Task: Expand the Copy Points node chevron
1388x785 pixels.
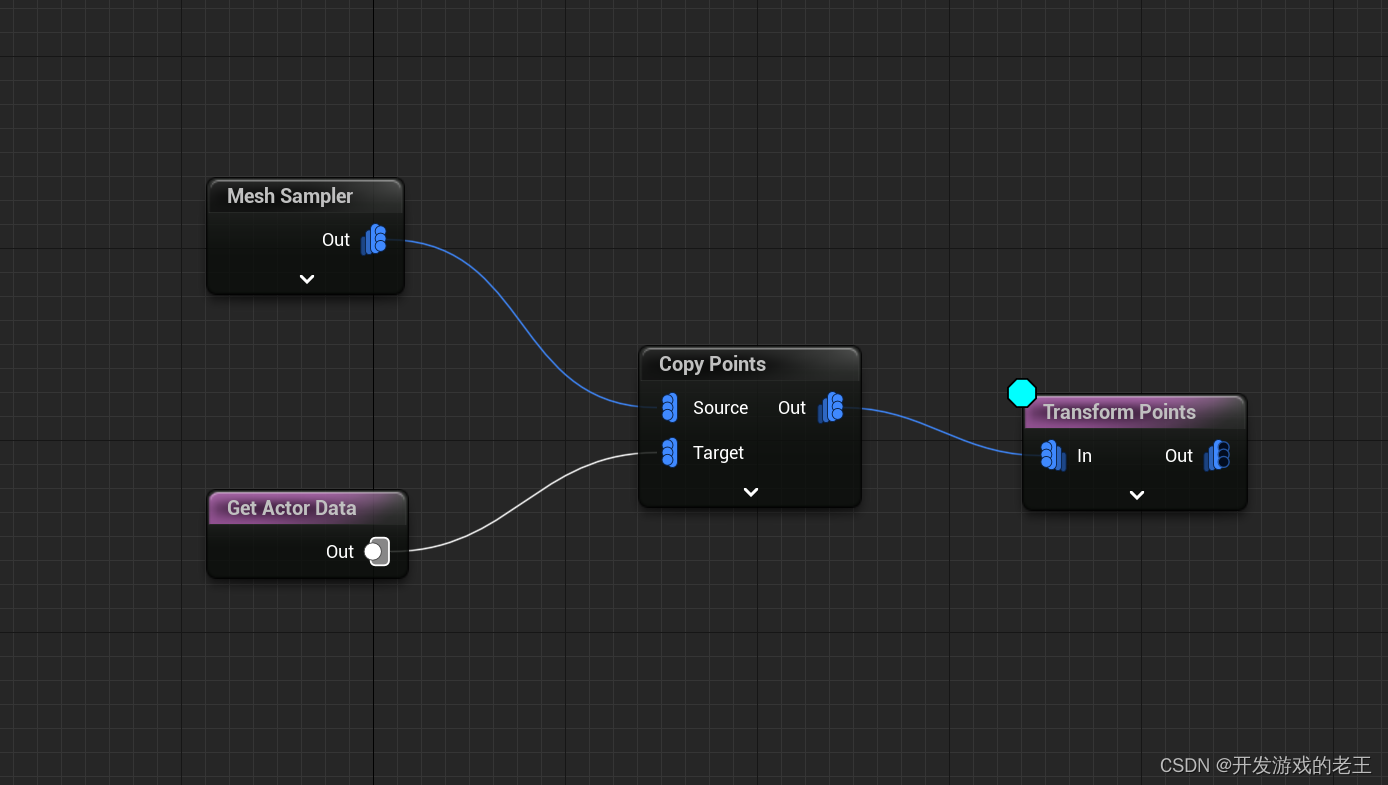Action: pos(751,492)
